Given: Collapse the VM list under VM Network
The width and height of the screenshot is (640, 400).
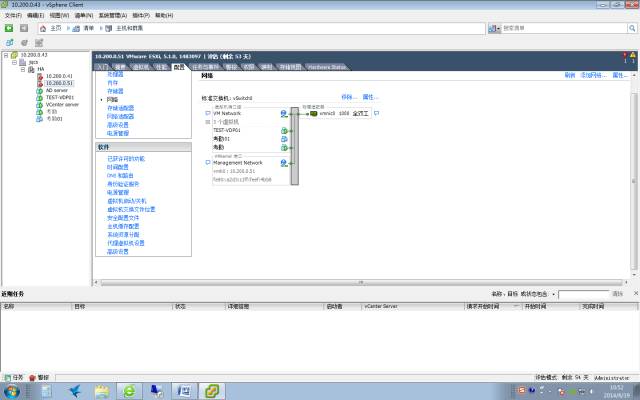Looking at the screenshot, I should [208, 122].
